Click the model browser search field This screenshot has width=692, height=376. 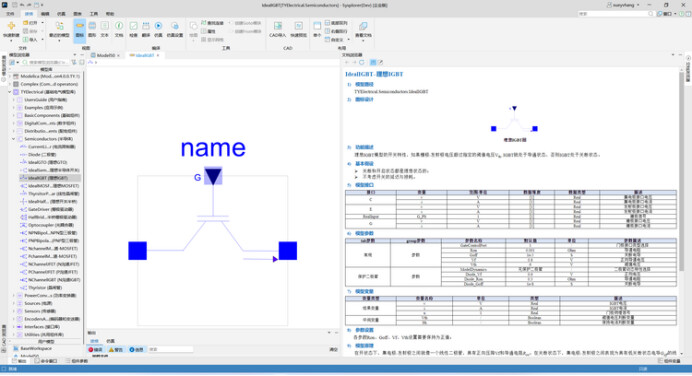[46, 62]
